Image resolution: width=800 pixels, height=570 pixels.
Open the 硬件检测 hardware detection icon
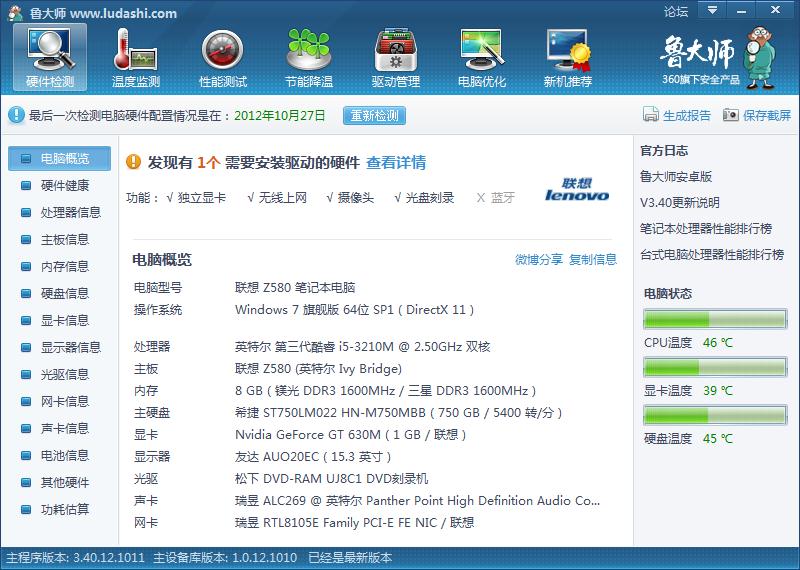pyautogui.click(x=50, y=57)
